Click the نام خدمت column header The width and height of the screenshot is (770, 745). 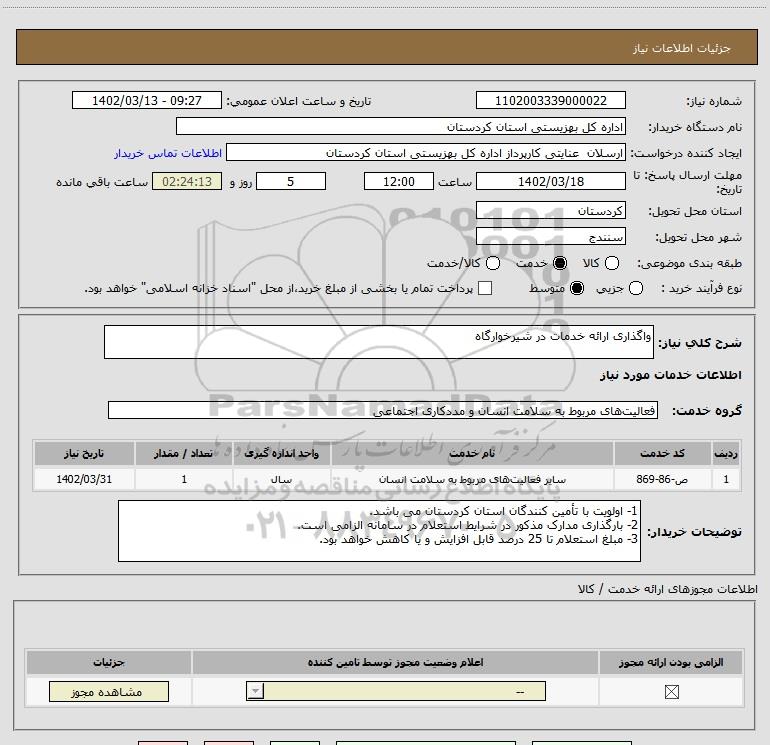click(472, 453)
